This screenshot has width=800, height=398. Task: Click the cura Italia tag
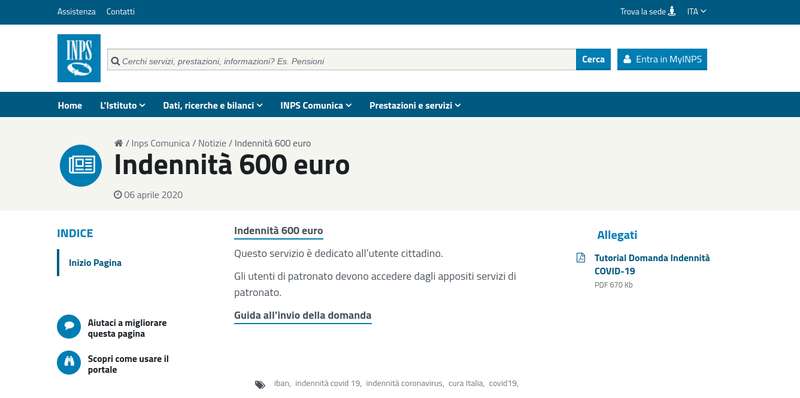(x=466, y=383)
